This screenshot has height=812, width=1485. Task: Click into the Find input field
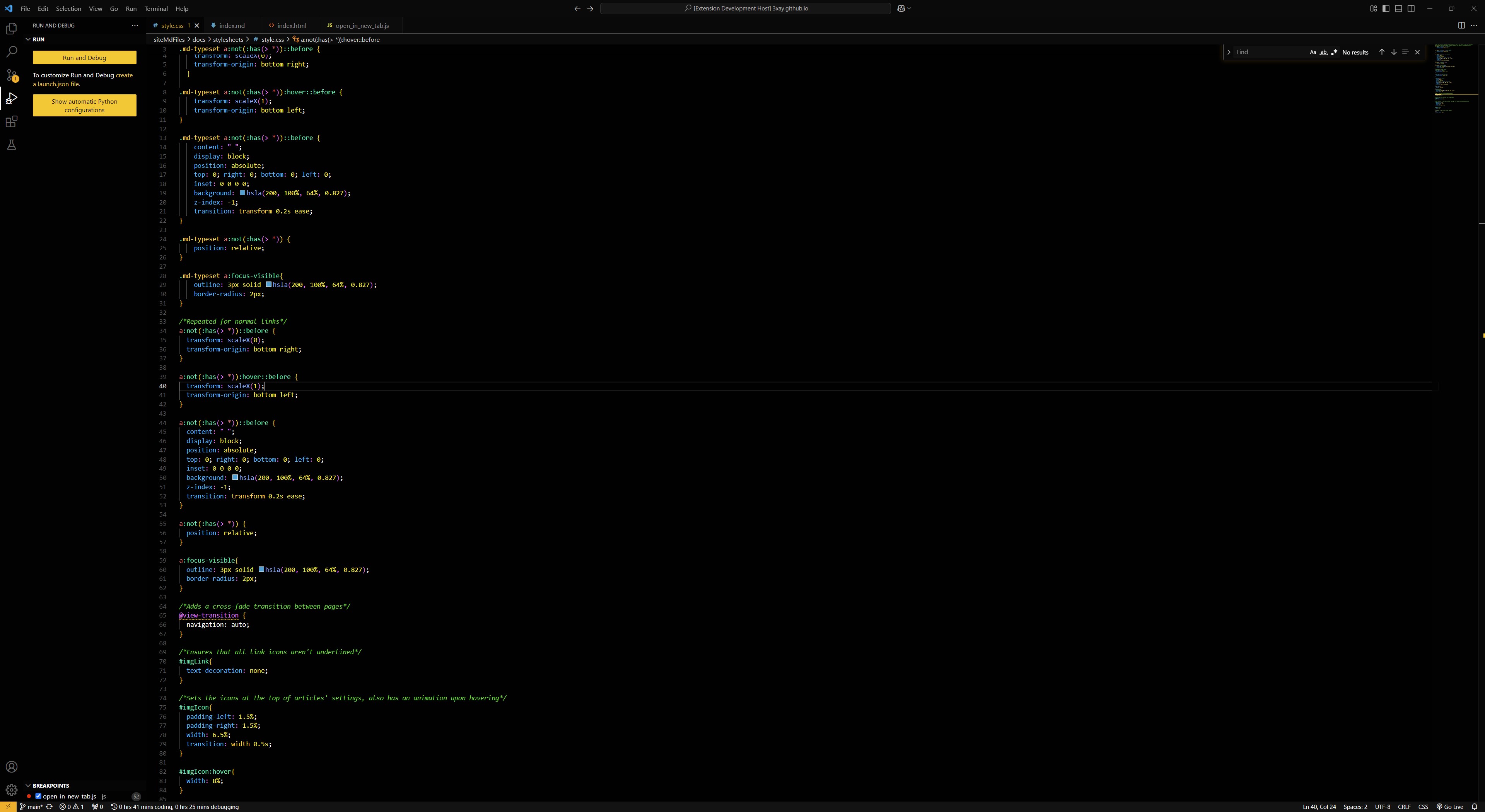coord(1268,52)
